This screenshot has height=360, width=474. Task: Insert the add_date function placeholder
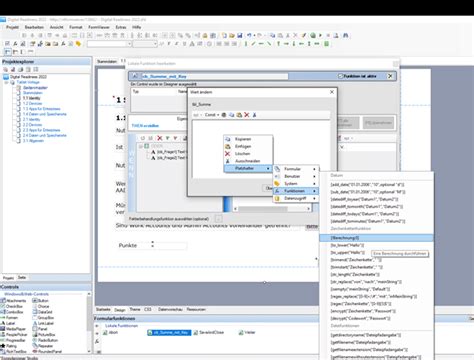point(367,185)
